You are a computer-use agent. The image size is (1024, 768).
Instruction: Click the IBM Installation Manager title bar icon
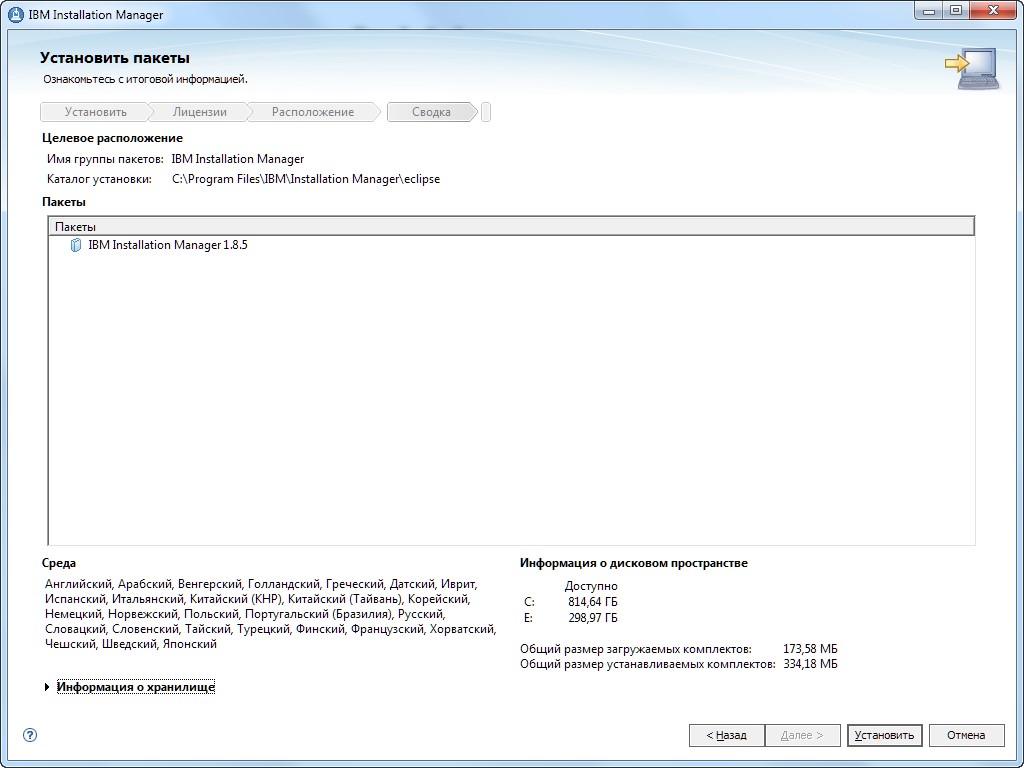click(x=16, y=14)
